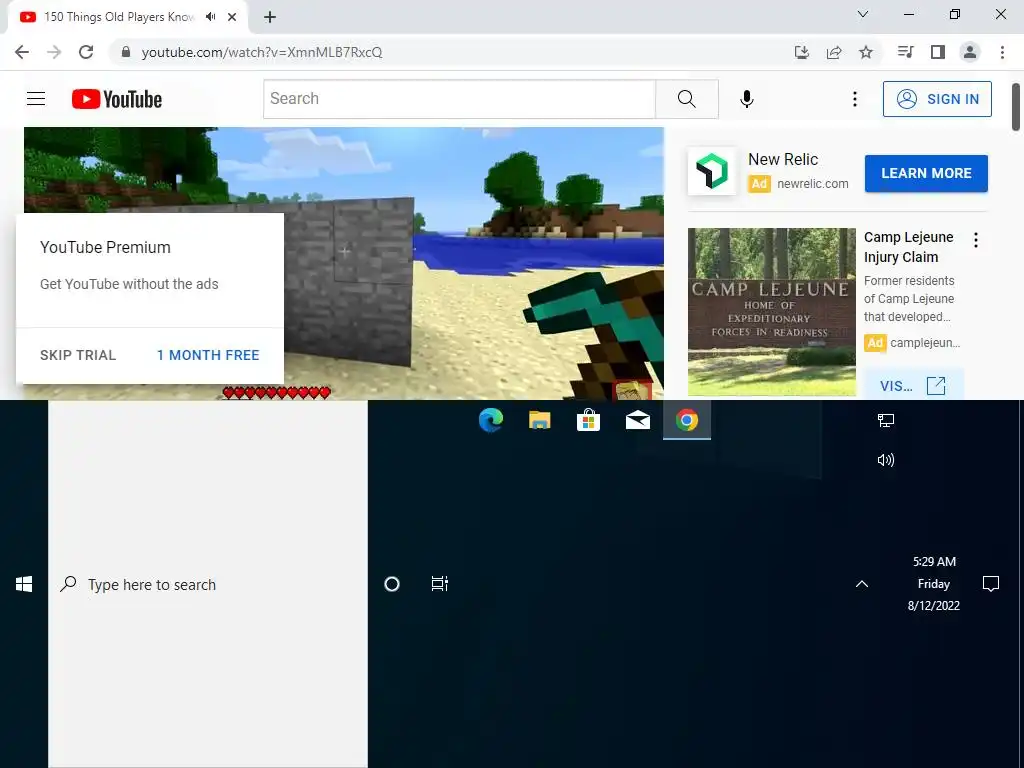Open Chrome profile avatar
The width and height of the screenshot is (1024, 768).
(970, 52)
